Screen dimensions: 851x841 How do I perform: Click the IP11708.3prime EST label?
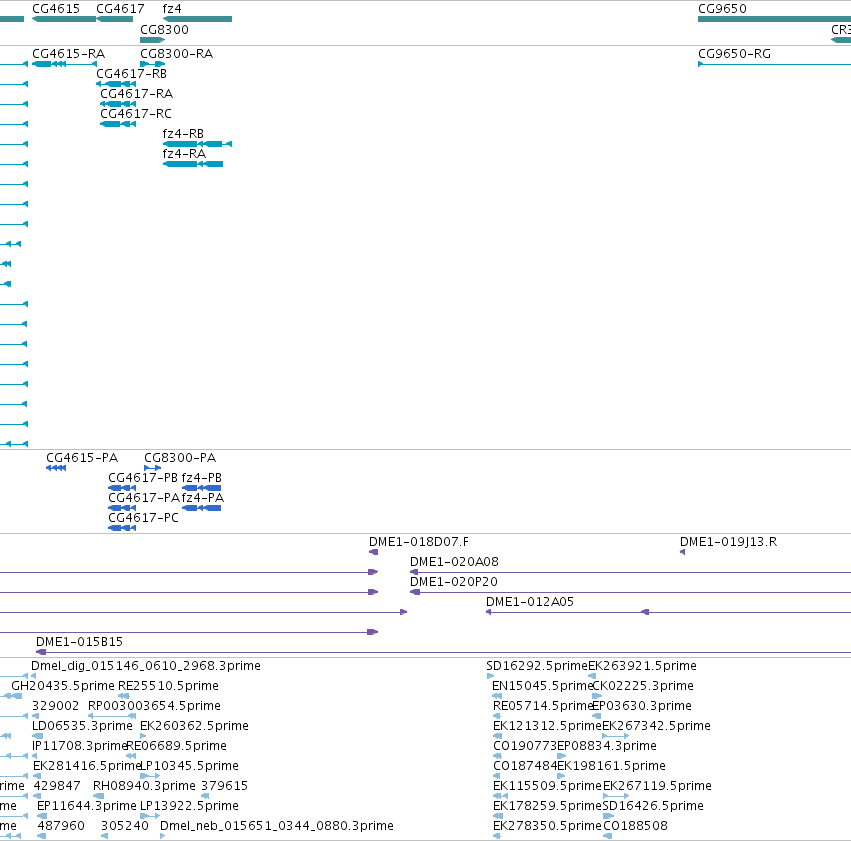[79, 746]
